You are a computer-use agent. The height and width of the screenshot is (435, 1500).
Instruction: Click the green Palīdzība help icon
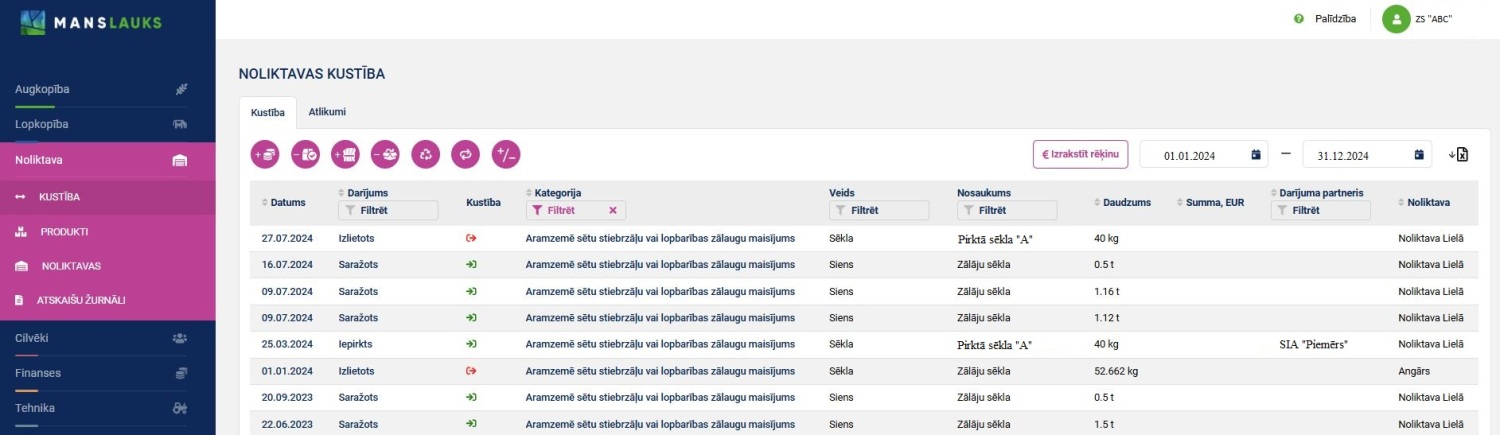[1299, 19]
